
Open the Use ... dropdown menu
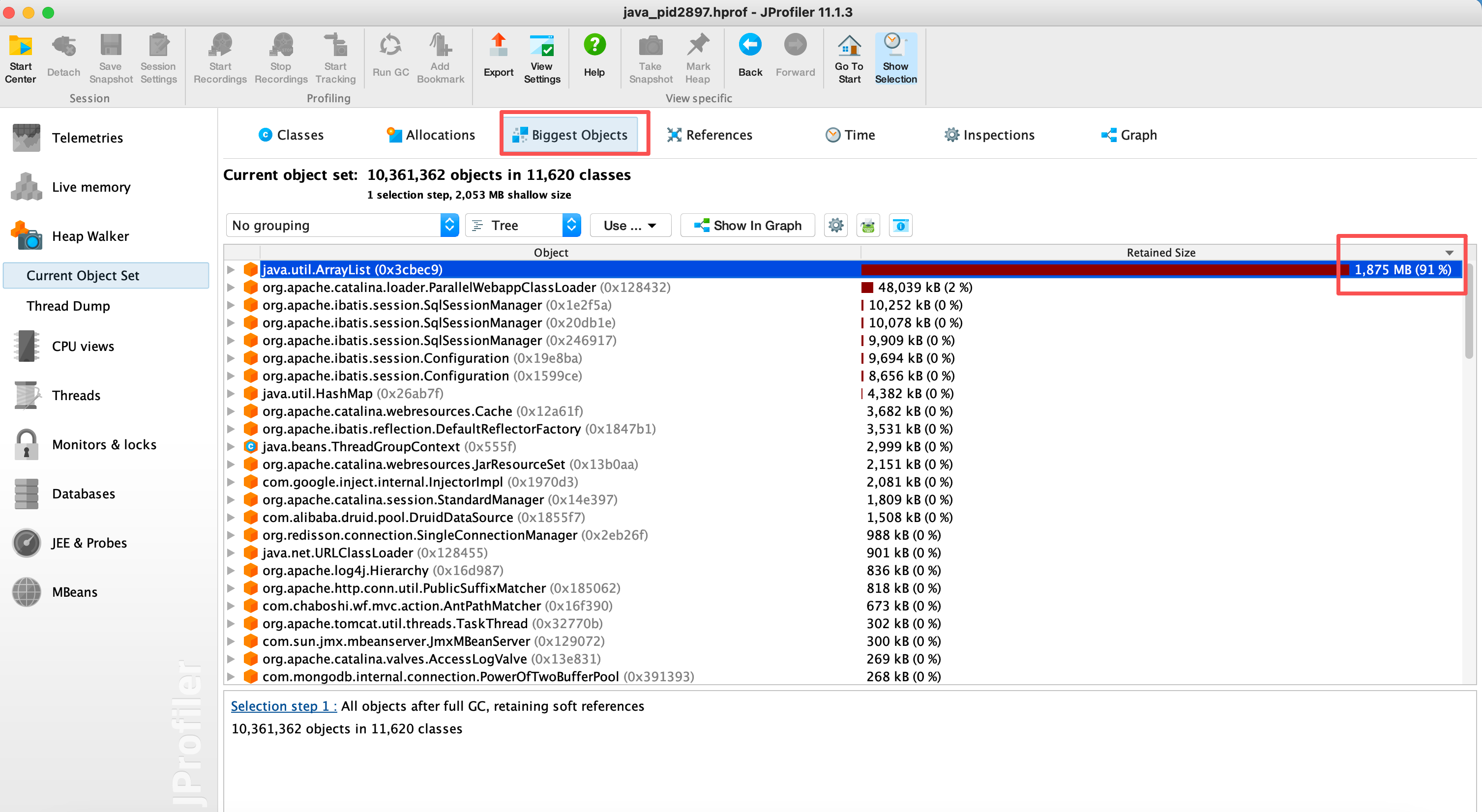pyautogui.click(x=630, y=226)
